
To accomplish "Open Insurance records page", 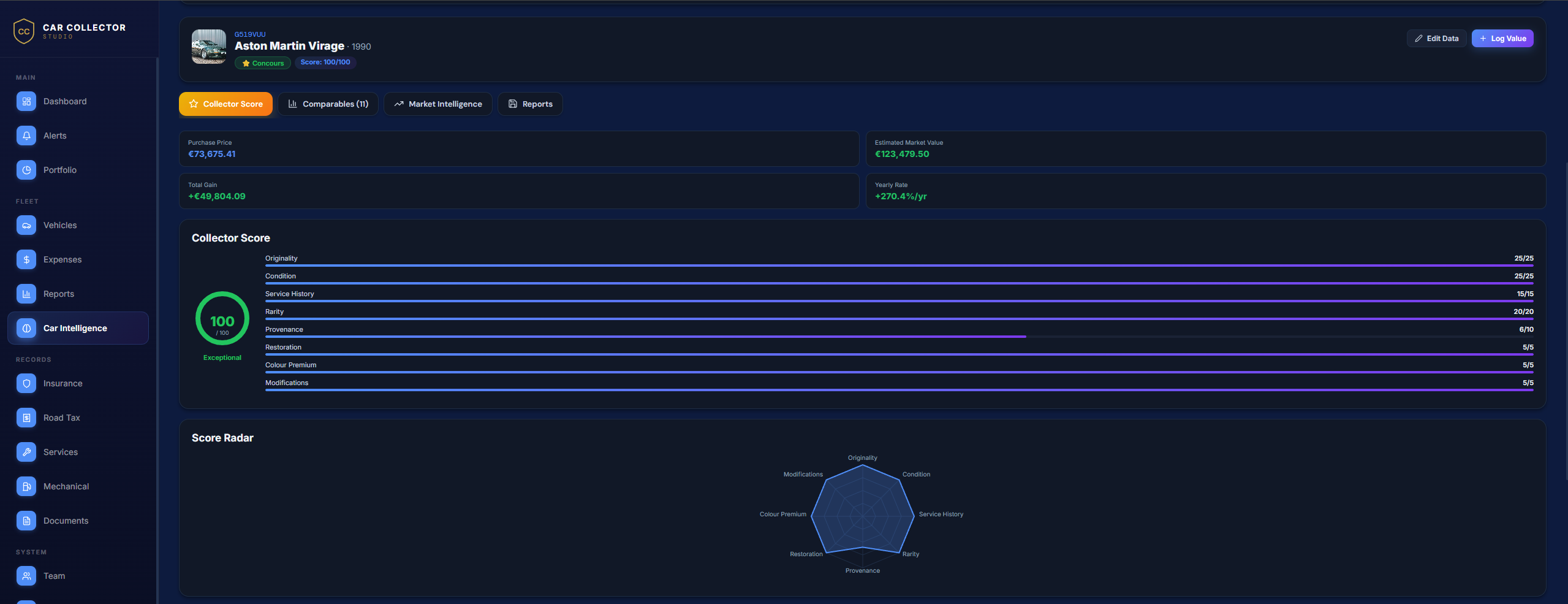I will [x=78, y=383].
